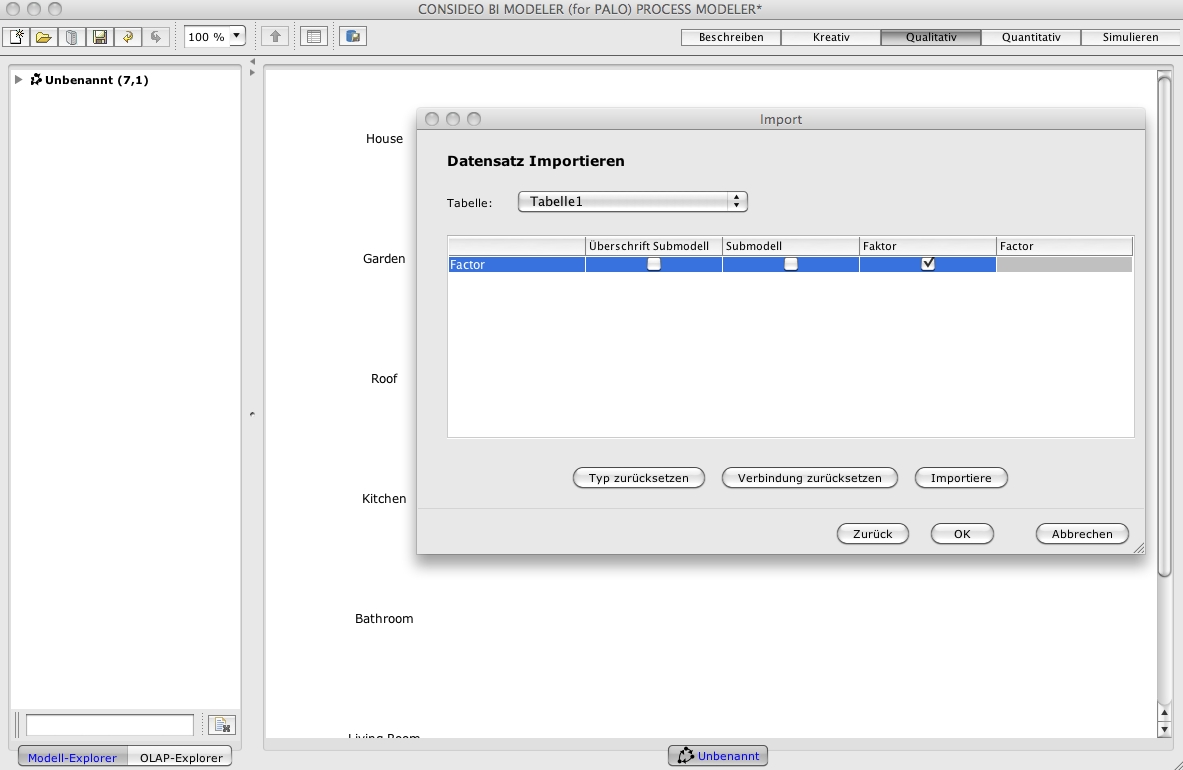Click the table view toolbar icon
1183x770 pixels.
[314, 37]
